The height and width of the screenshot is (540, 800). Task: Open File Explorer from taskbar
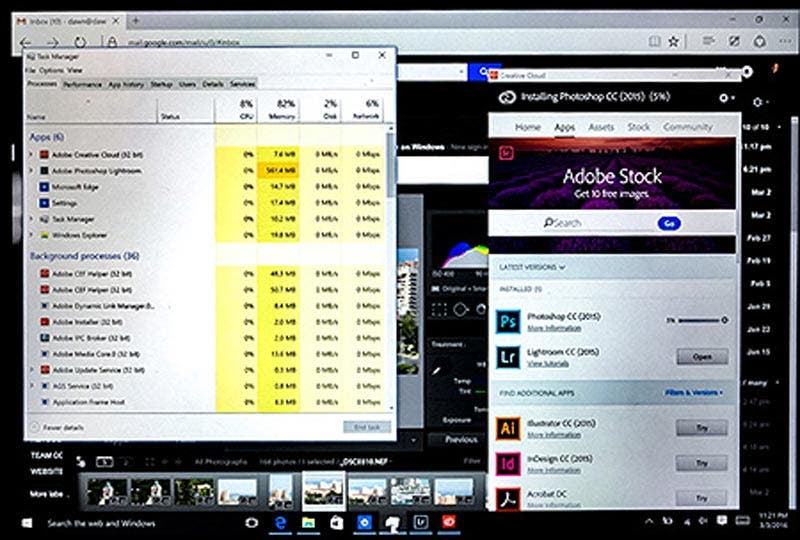click(308, 523)
